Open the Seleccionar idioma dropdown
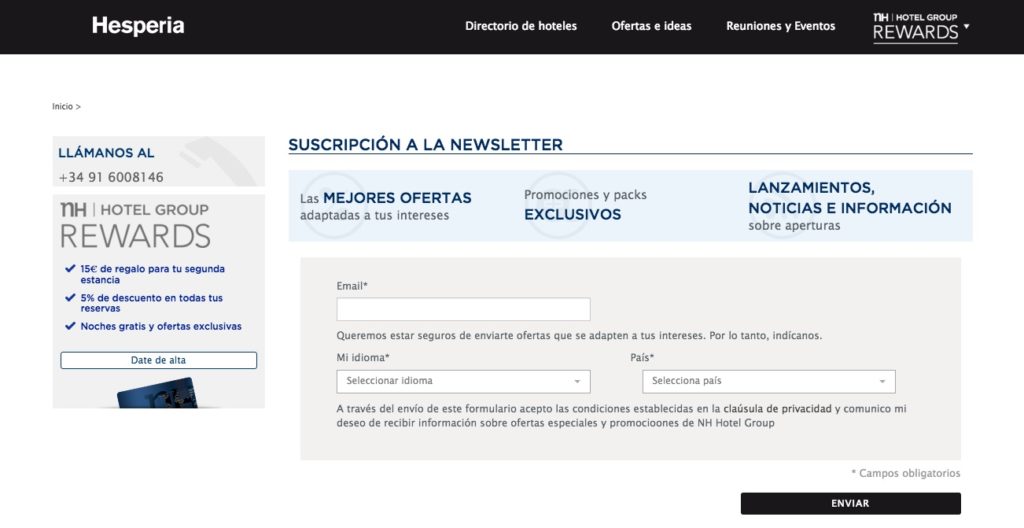The height and width of the screenshot is (528, 1024). [463, 381]
